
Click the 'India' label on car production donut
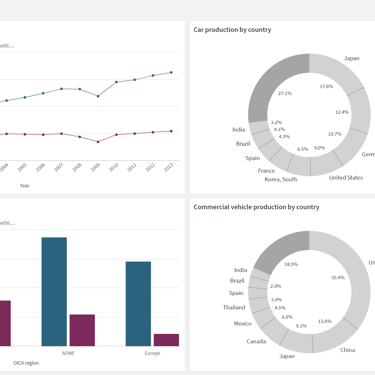pos(239,130)
